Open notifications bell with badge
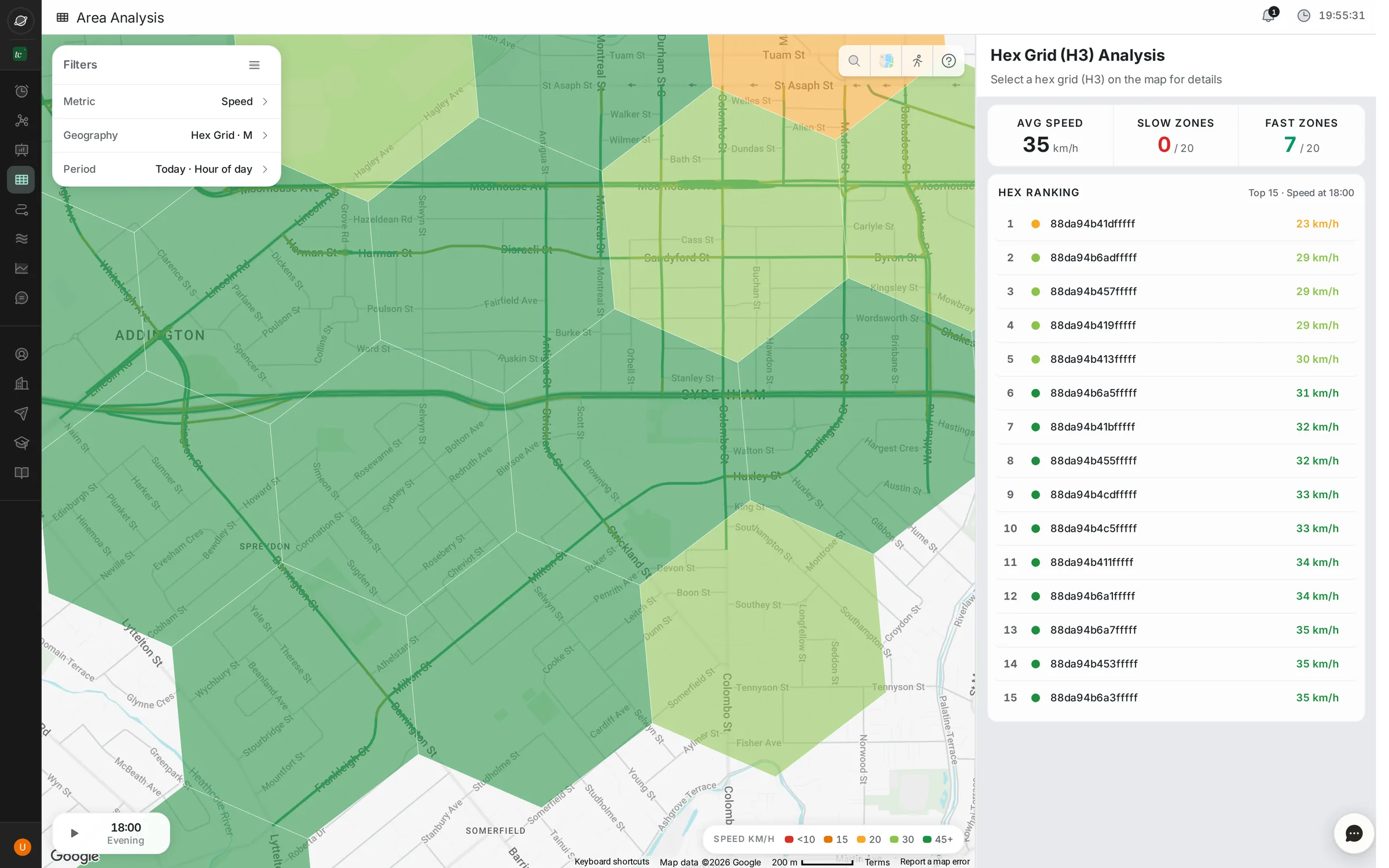 1269,15
